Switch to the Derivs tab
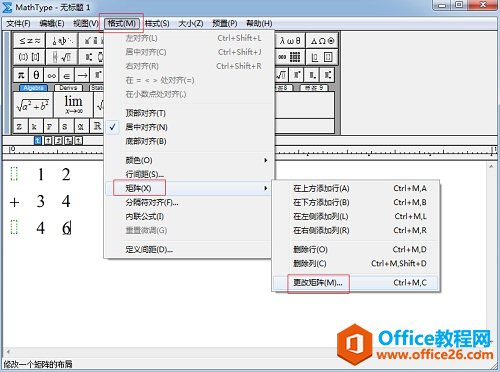The width and height of the screenshot is (500, 372). click(68, 88)
